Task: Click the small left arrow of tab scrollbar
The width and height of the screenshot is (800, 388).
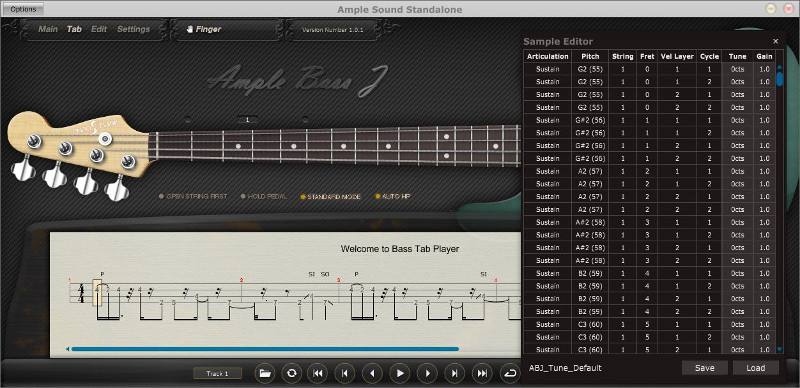Action: tap(67, 349)
